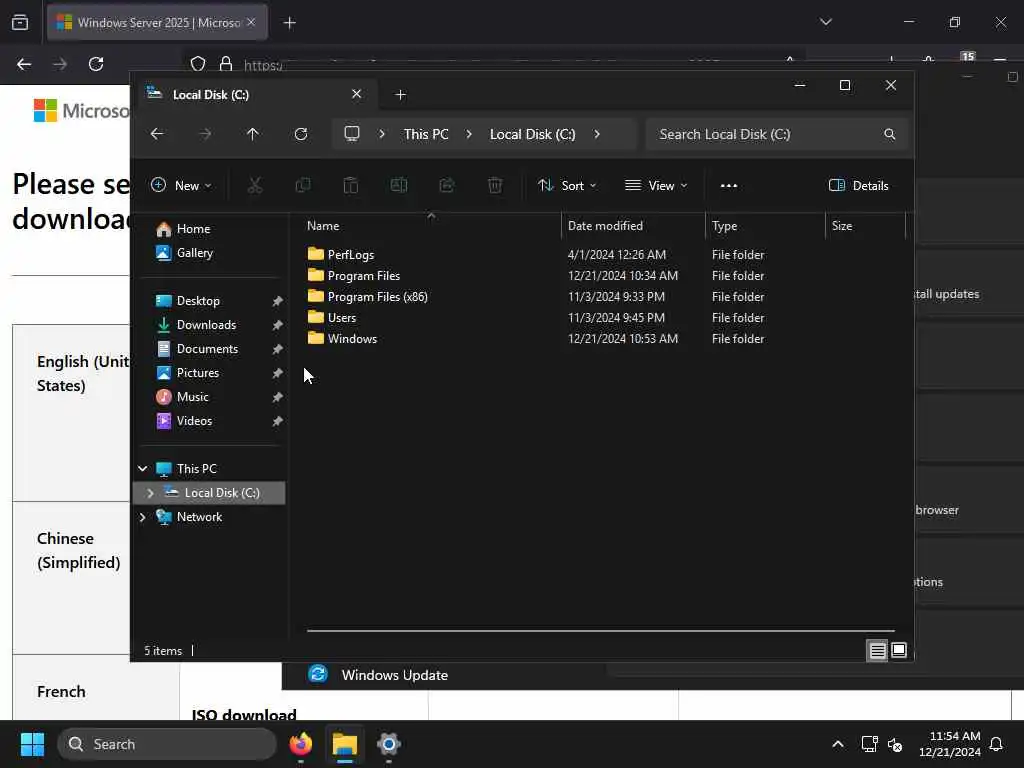
Task: Switch to large thumbnails view icon
Action: 899,650
